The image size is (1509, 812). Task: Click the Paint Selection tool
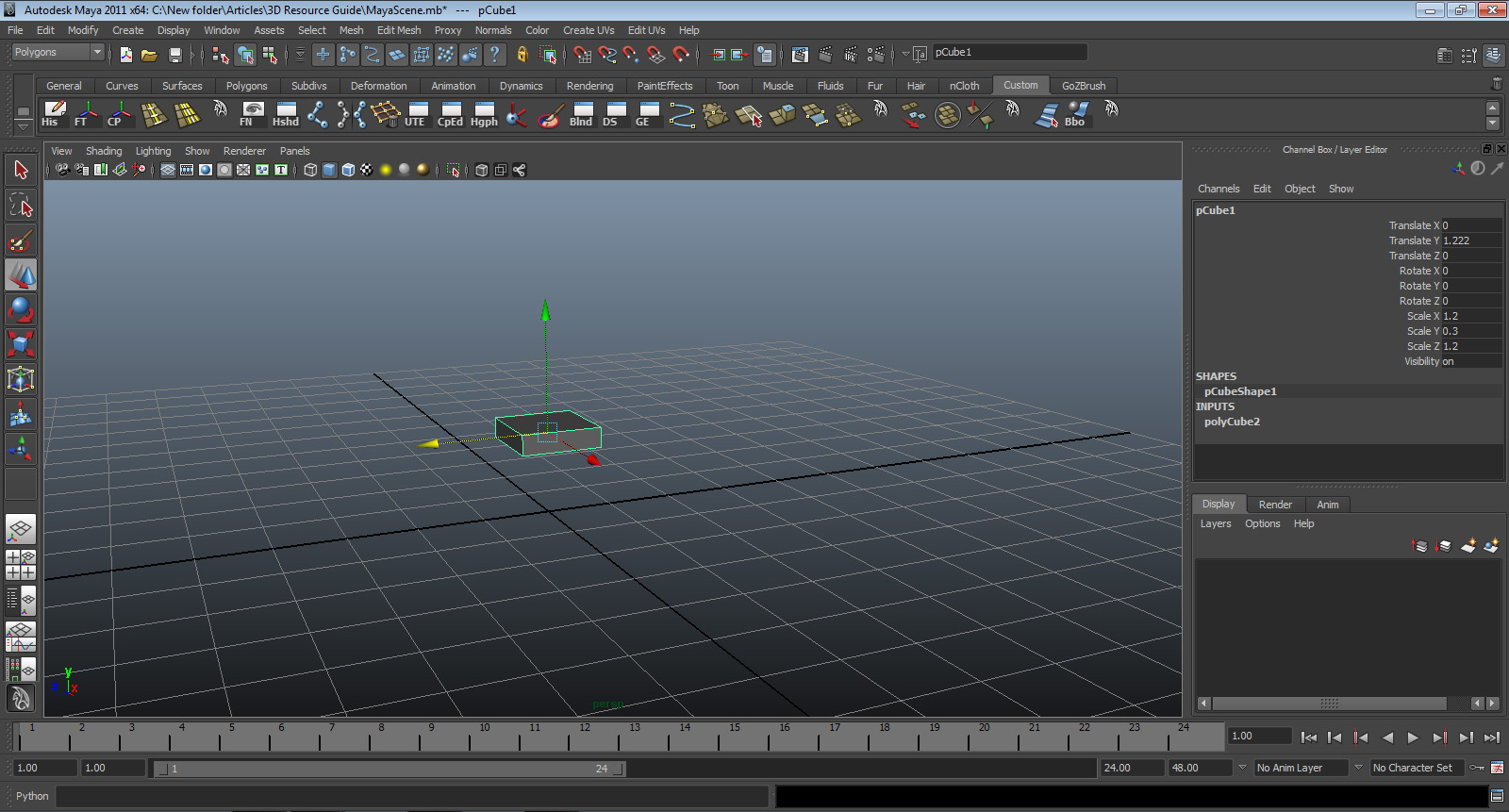click(x=21, y=241)
